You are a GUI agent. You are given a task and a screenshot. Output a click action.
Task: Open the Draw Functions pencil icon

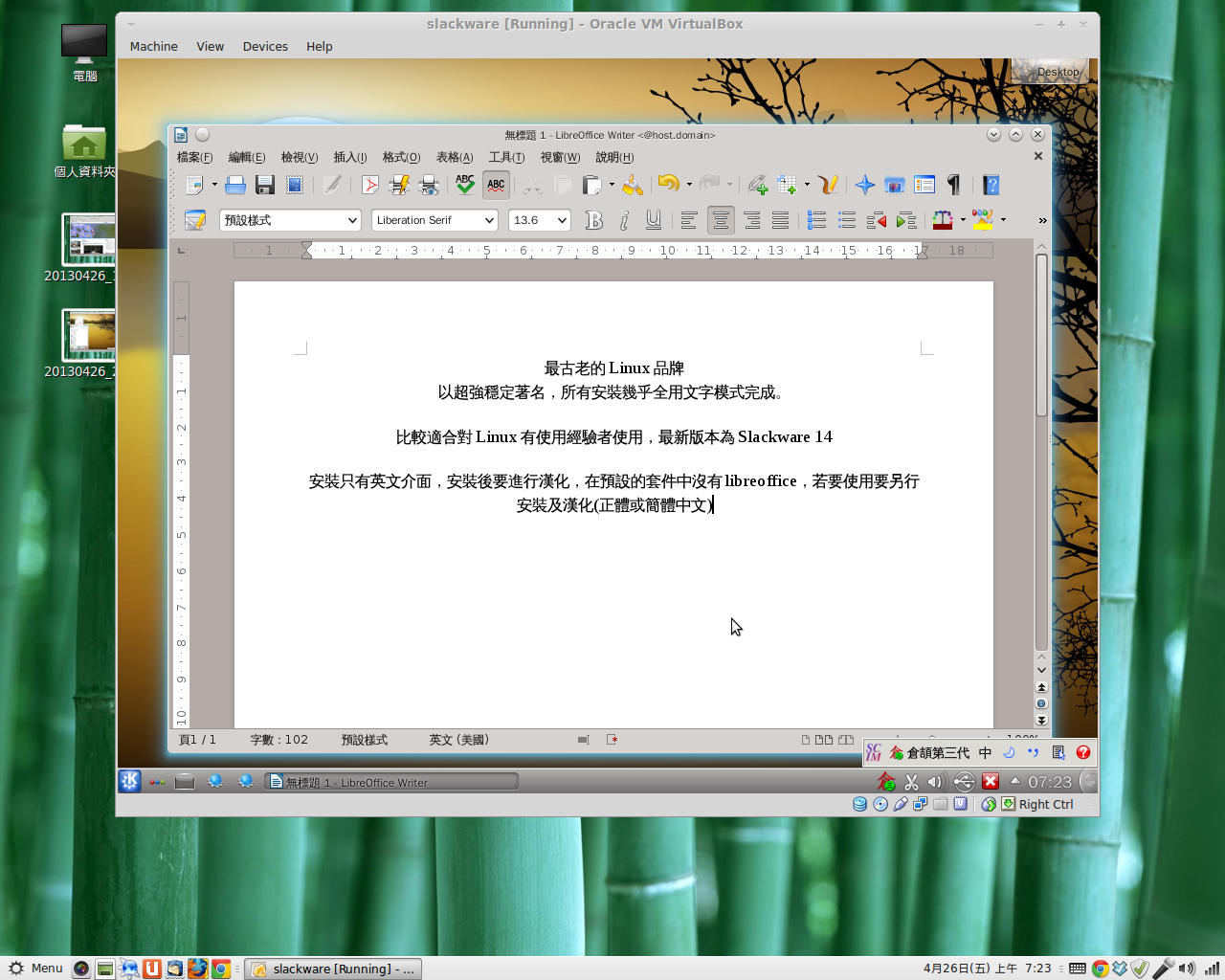click(829, 185)
